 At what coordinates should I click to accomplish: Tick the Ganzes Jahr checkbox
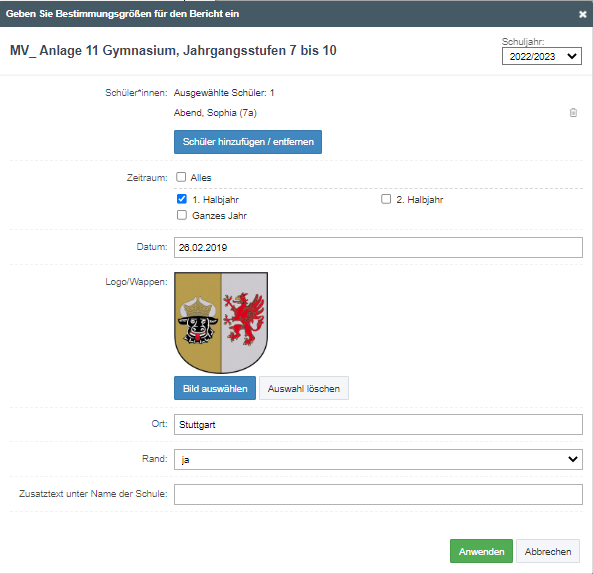click(182, 215)
